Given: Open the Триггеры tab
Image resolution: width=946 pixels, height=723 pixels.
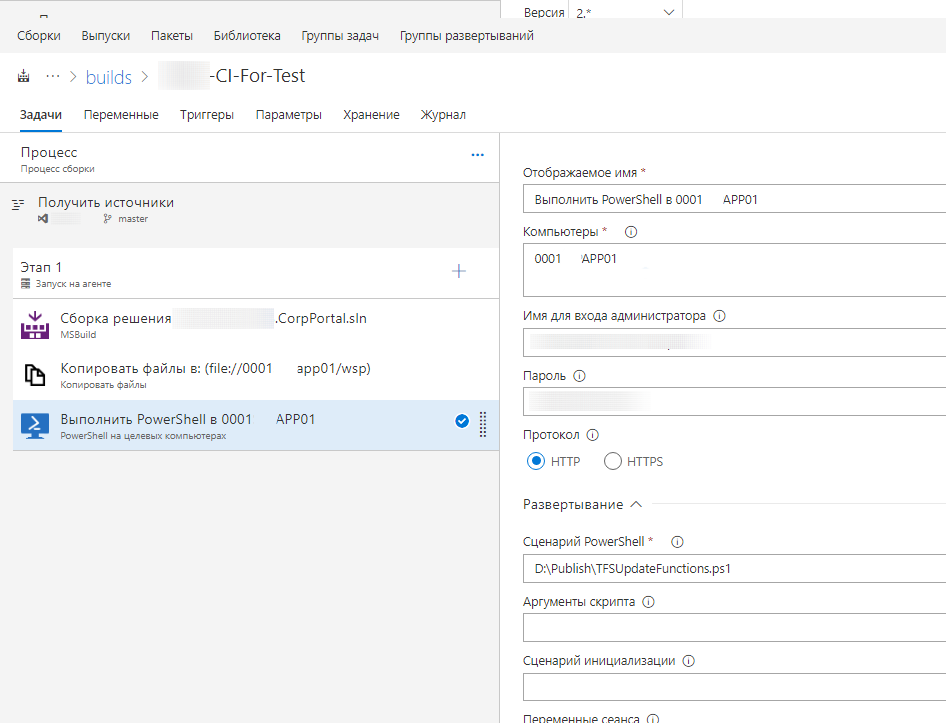Looking at the screenshot, I should [x=207, y=115].
